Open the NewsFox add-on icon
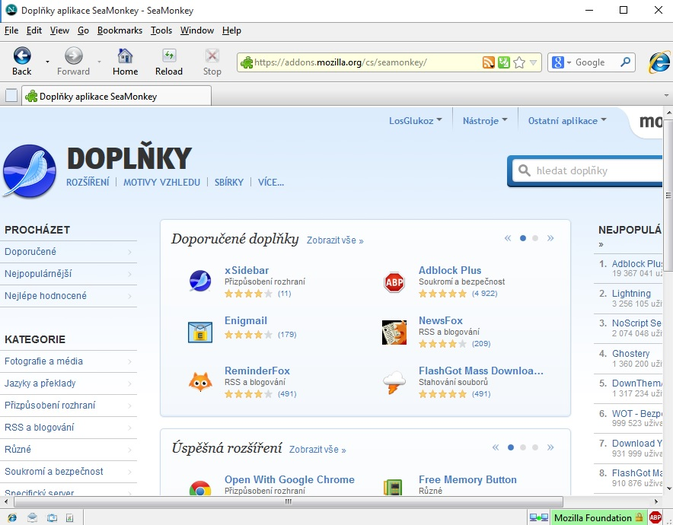The image size is (673, 525). [394, 332]
